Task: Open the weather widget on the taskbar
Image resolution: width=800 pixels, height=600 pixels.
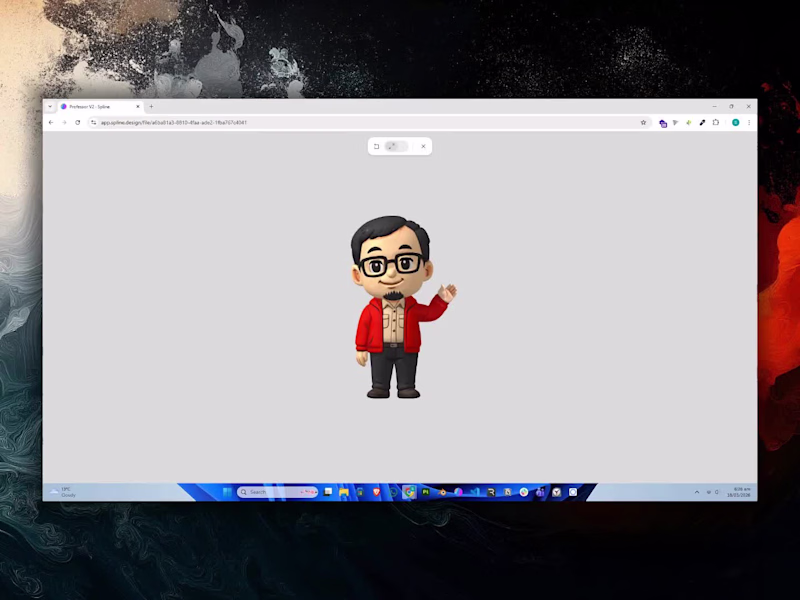Action: [x=62, y=492]
